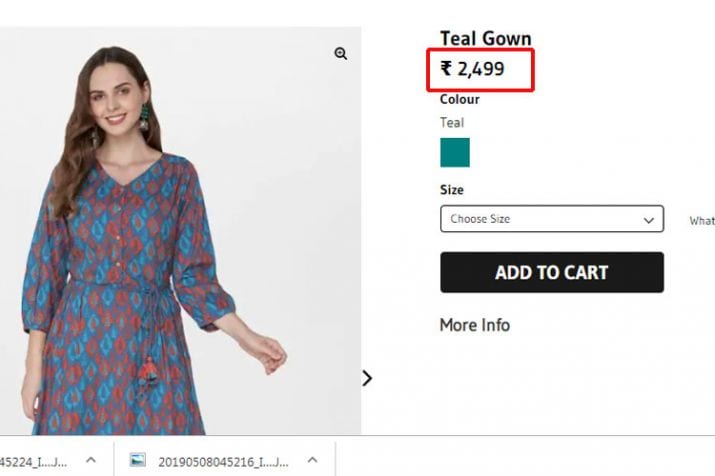This screenshot has width=715, height=476.
Task: Click the size dropdown arrow
Action: coord(649,219)
